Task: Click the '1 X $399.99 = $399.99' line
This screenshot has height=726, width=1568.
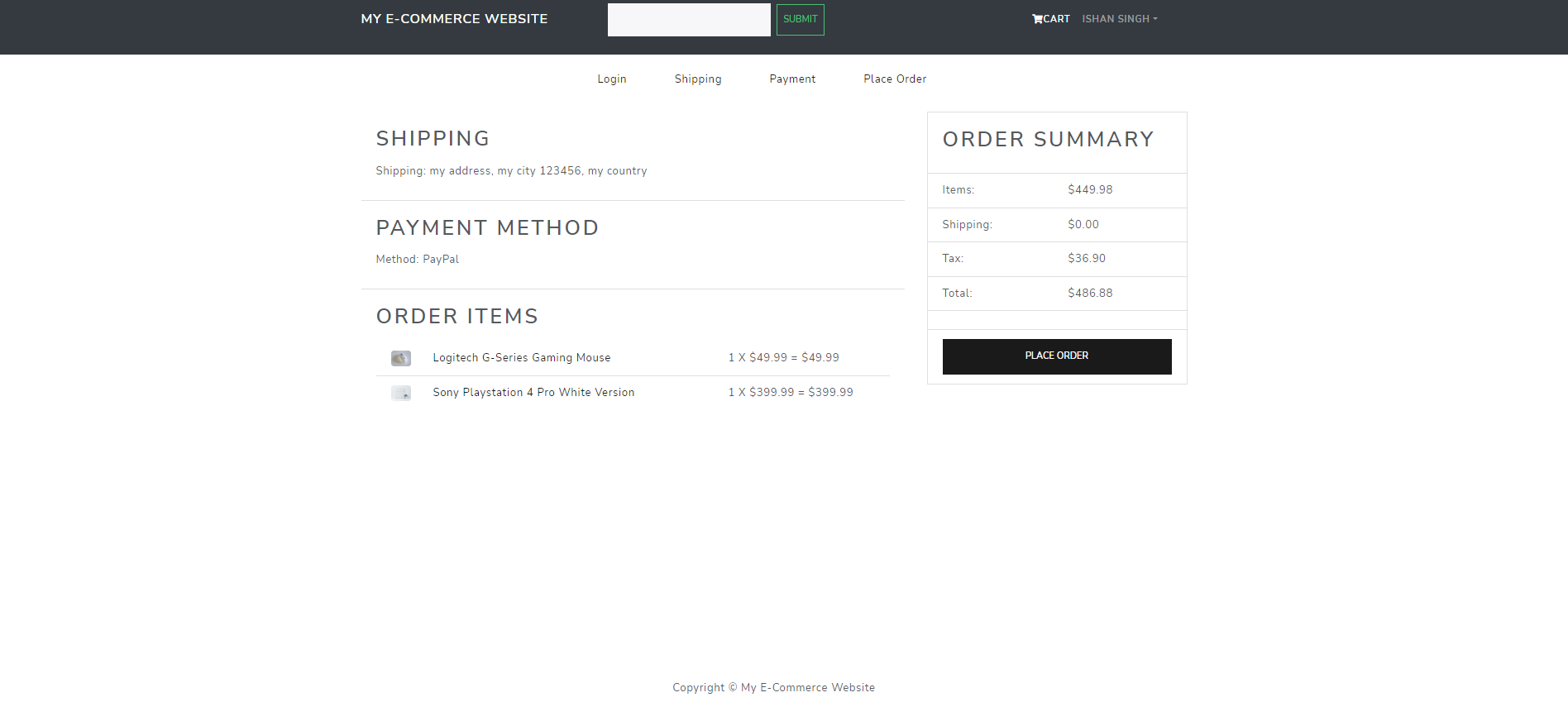Action: (791, 393)
